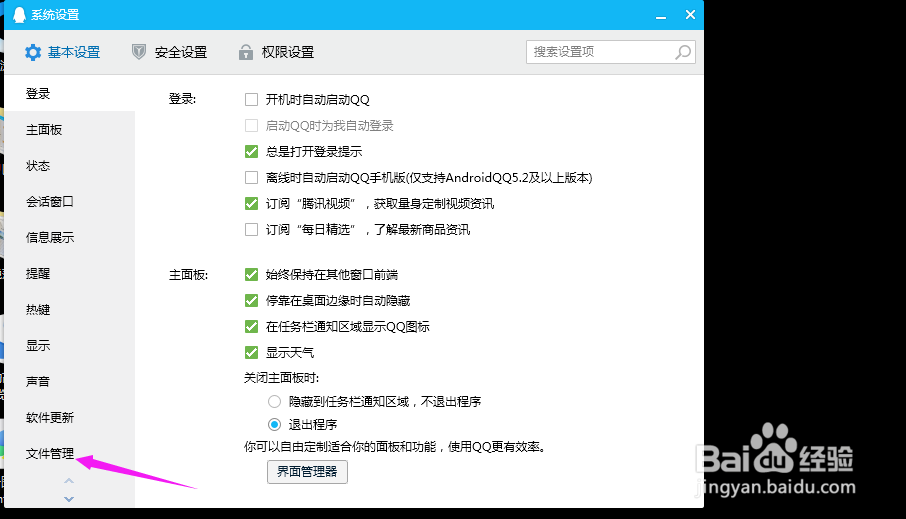This screenshot has height=519, width=906.
Task: Uncheck 在任务栏通知区域显示QQ图标
Action: tap(251, 327)
